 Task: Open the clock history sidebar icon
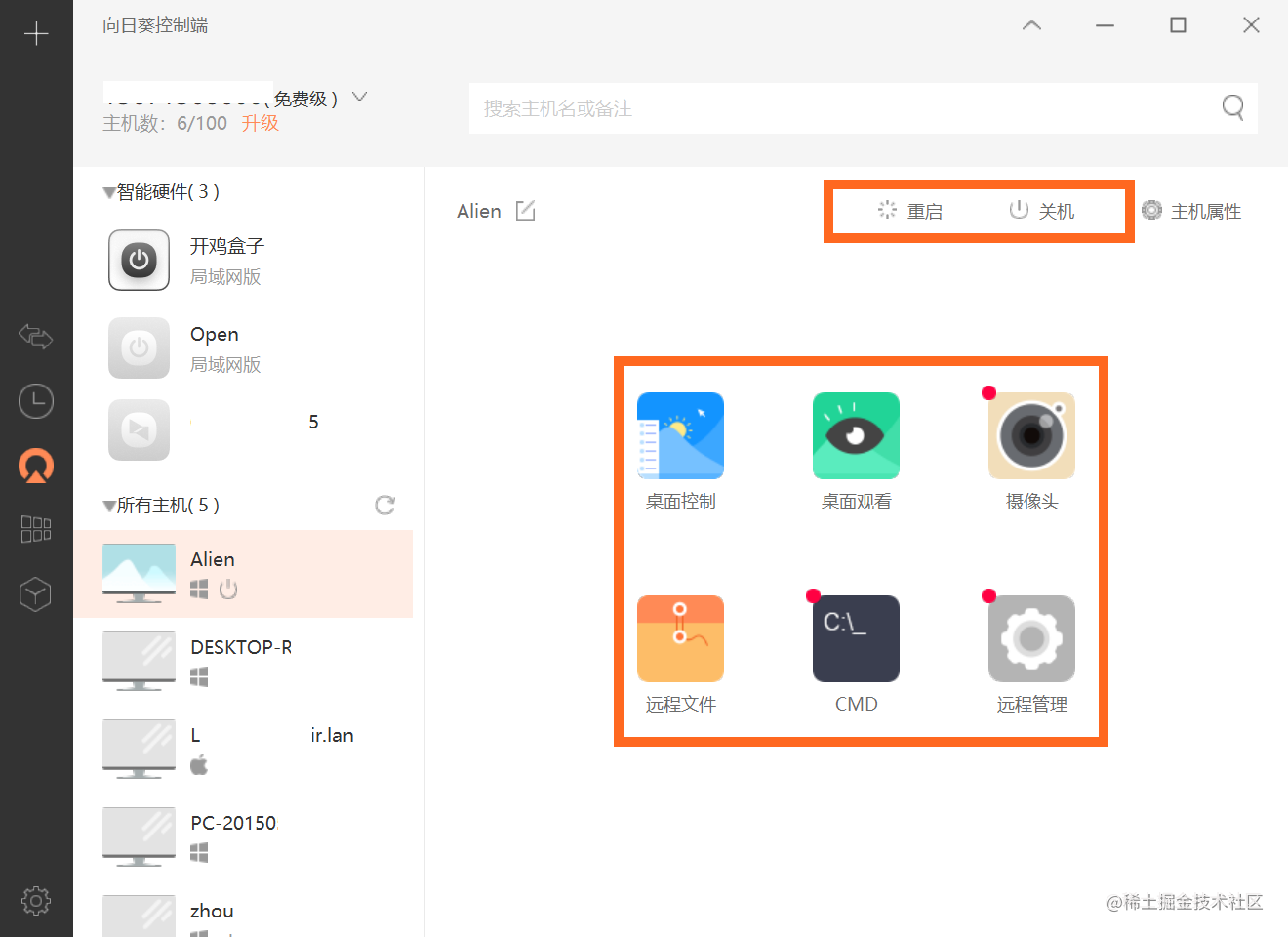tap(36, 401)
